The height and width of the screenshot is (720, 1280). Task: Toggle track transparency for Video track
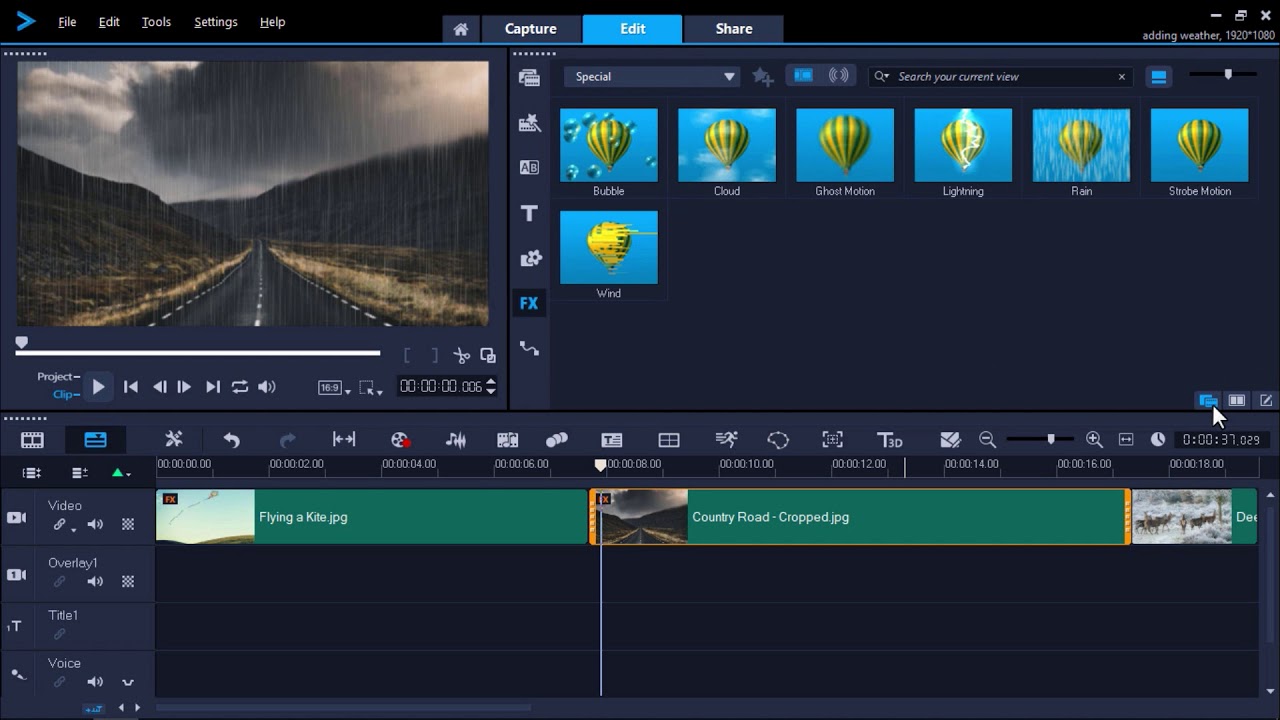point(128,524)
